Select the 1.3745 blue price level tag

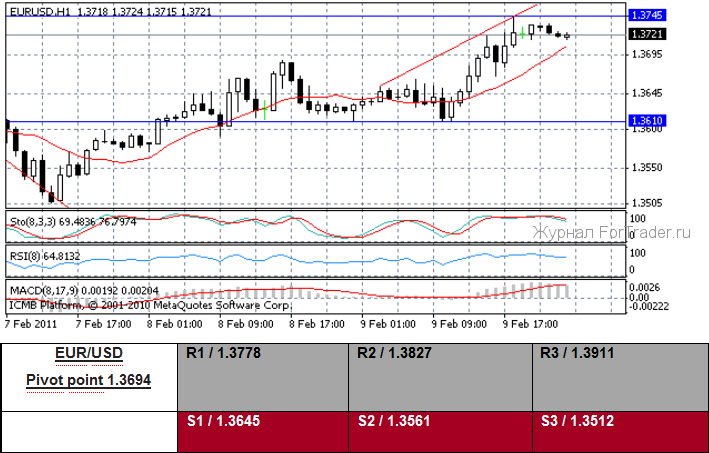tap(647, 16)
